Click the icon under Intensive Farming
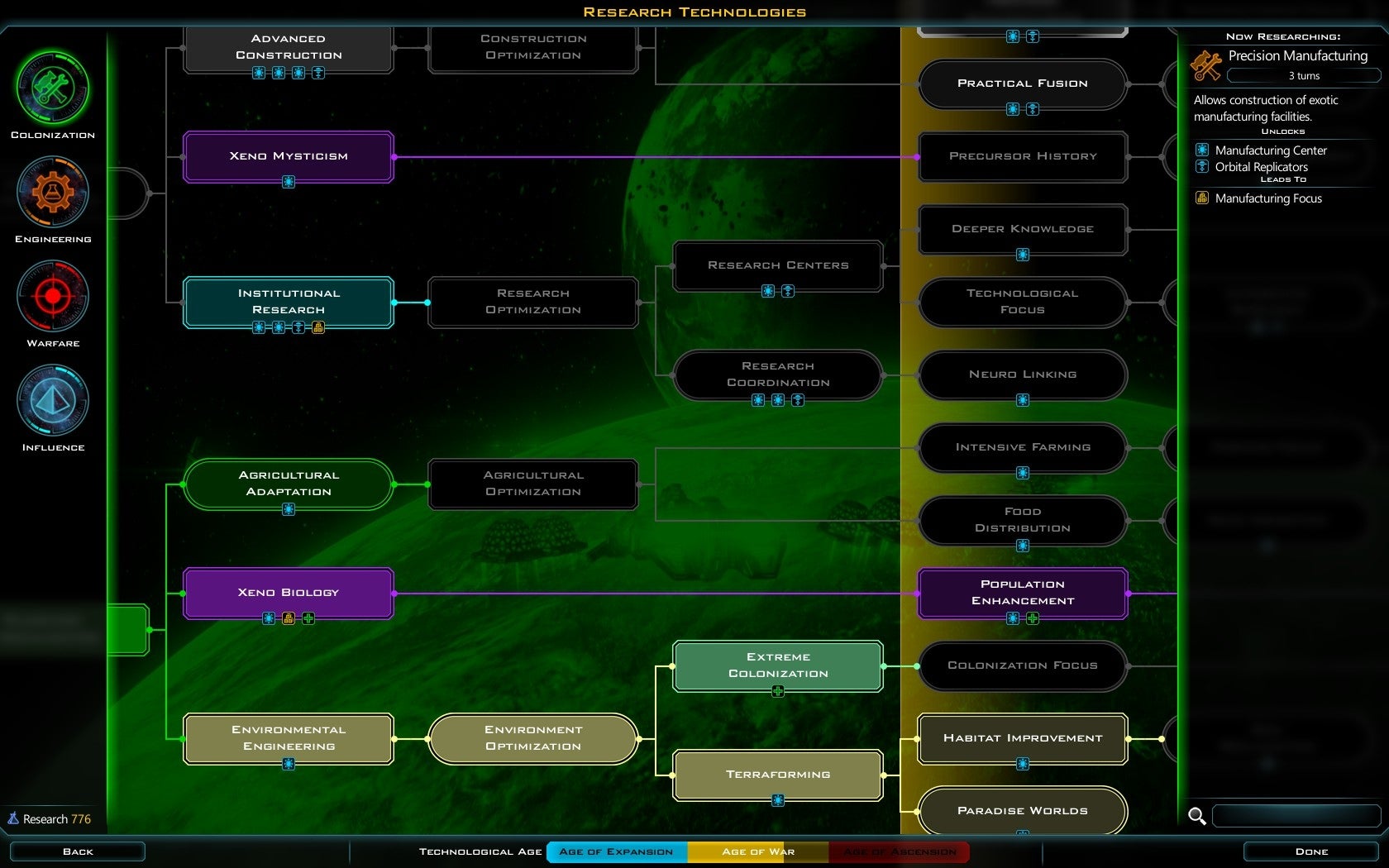Screen dimensions: 1389x868 point(1023,473)
